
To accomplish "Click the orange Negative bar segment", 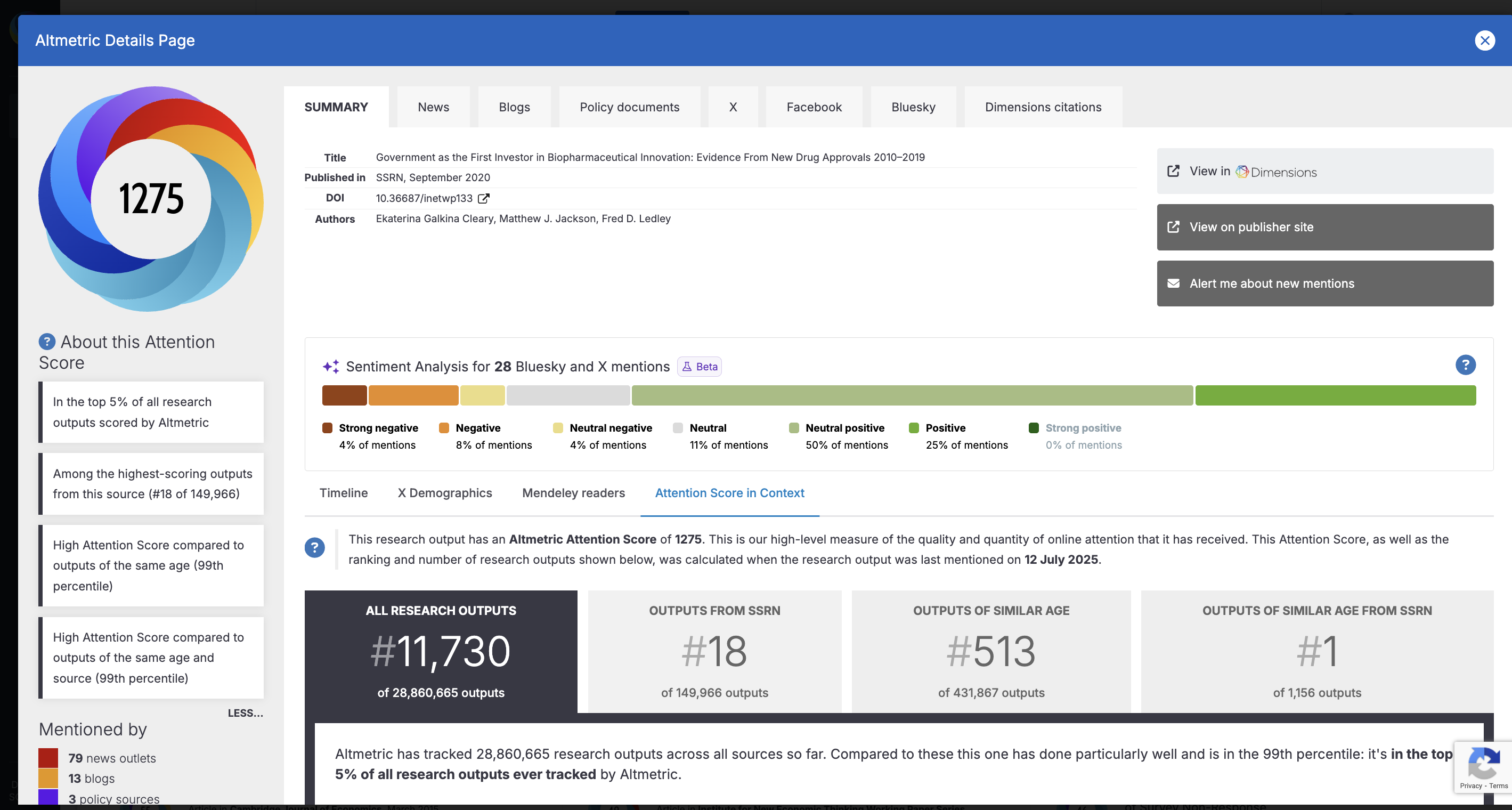I will point(413,395).
